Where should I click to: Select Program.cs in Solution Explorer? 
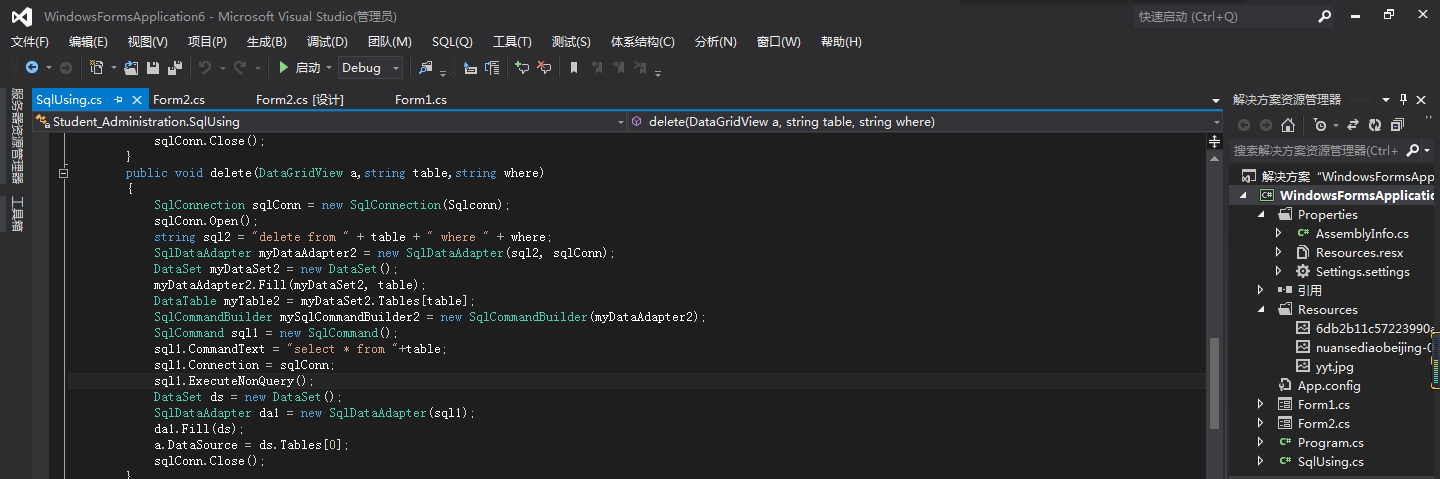[1330, 442]
